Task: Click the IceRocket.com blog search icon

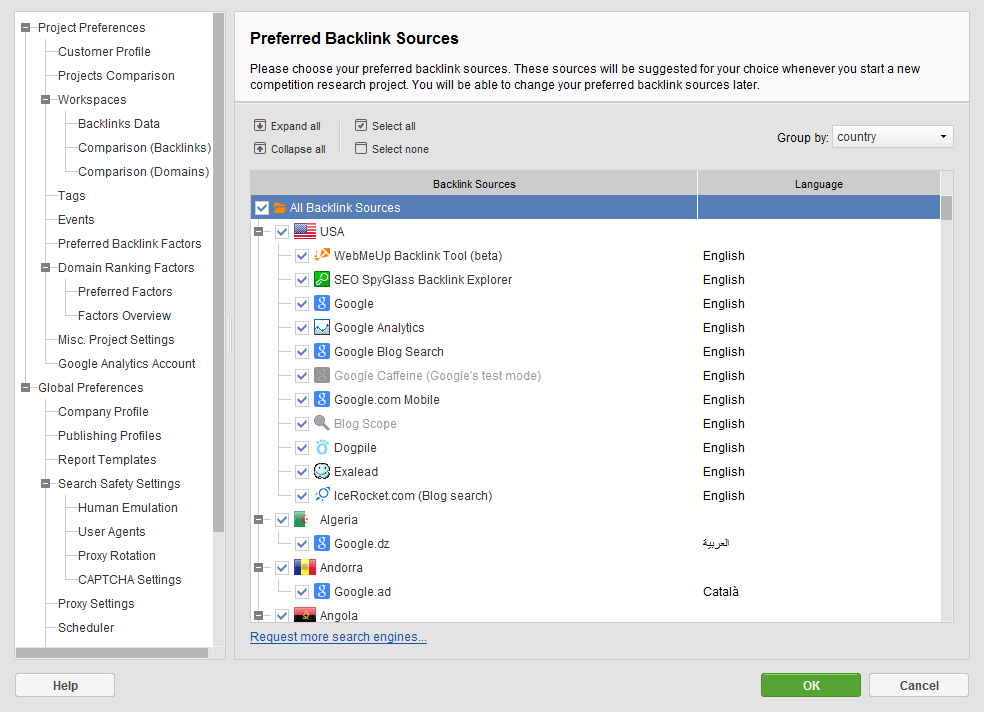Action: (322, 495)
